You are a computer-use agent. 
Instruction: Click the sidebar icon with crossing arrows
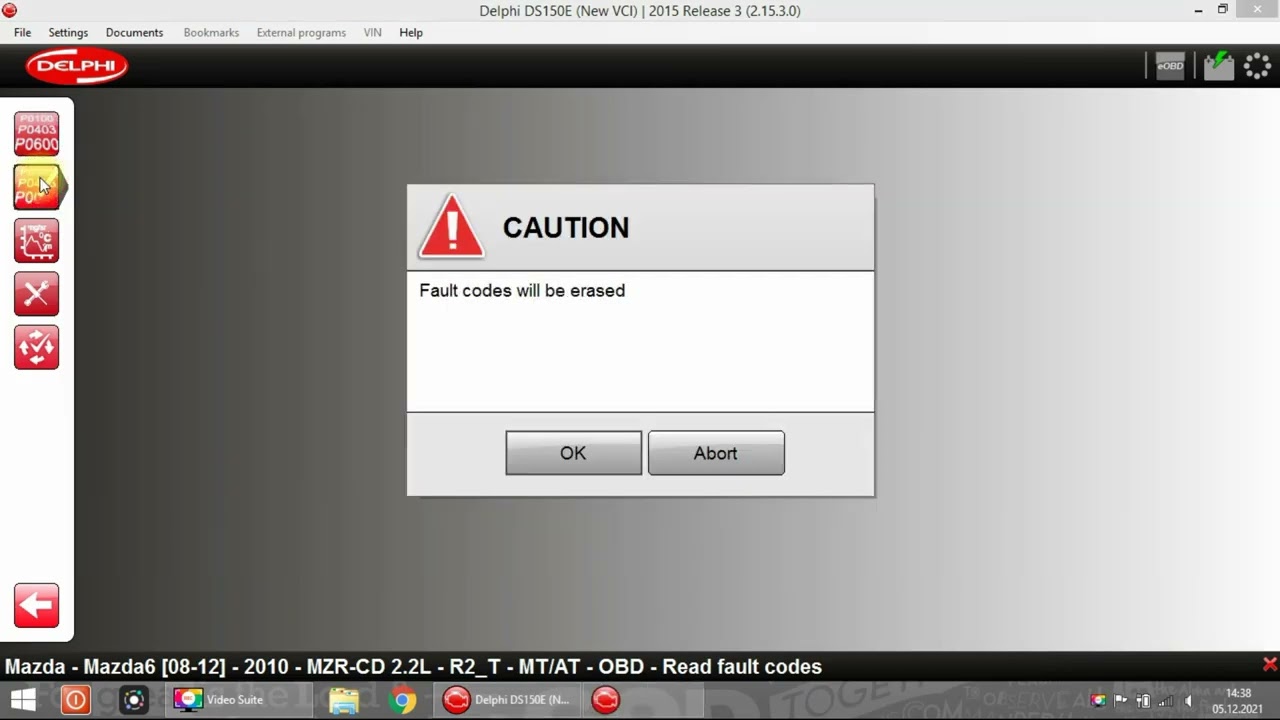coord(36,347)
